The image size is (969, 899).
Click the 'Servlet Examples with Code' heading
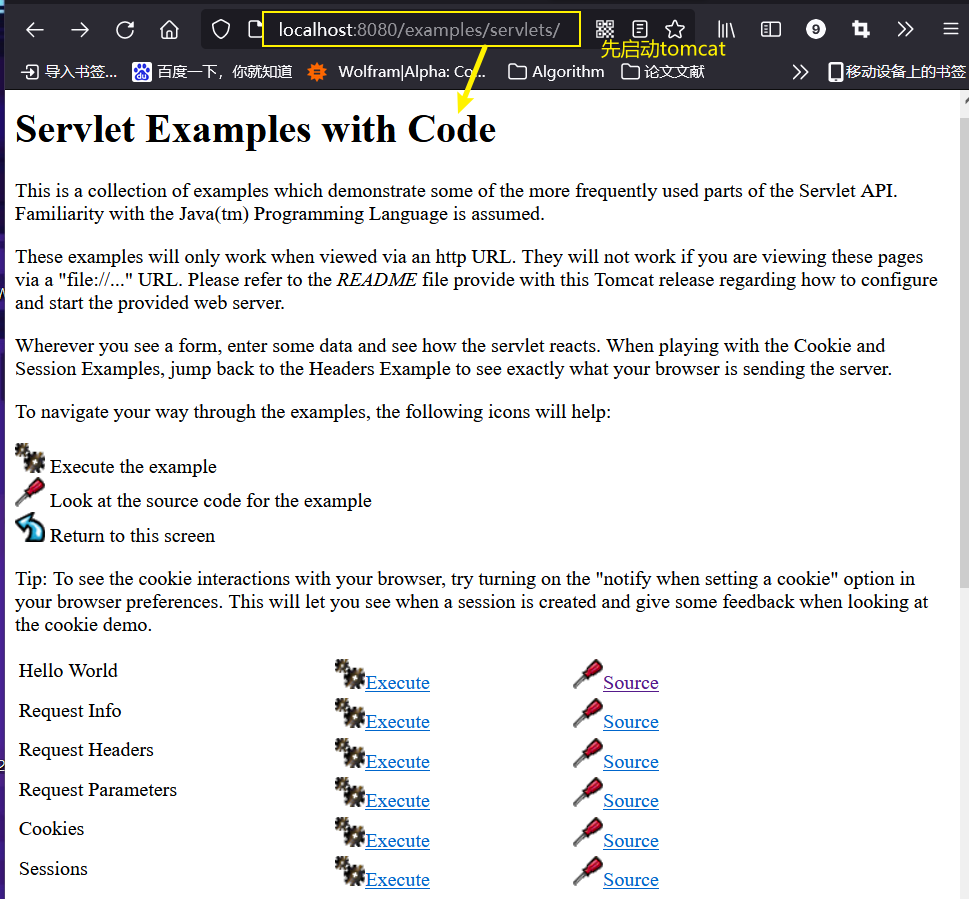pyautogui.click(x=256, y=129)
